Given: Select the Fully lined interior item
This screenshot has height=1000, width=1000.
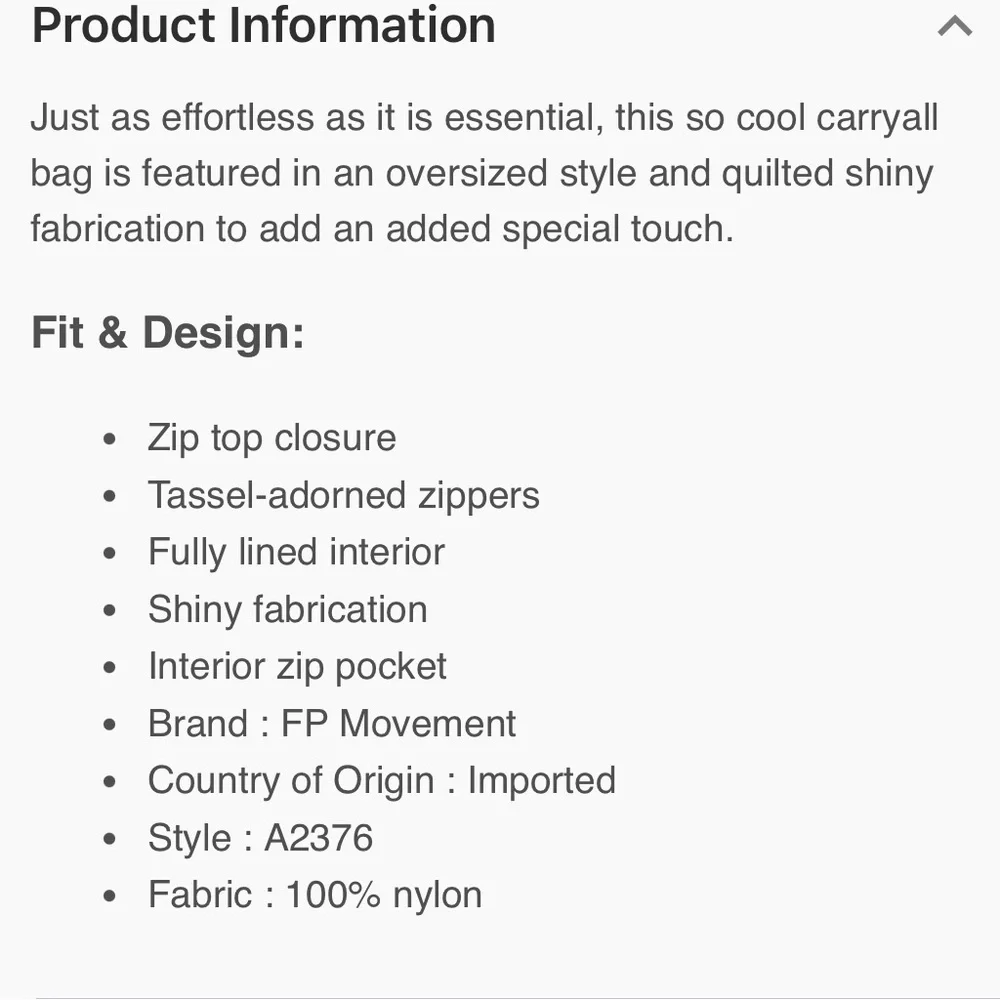Looking at the screenshot, I should pyautogui.click(x=296, y=552).
